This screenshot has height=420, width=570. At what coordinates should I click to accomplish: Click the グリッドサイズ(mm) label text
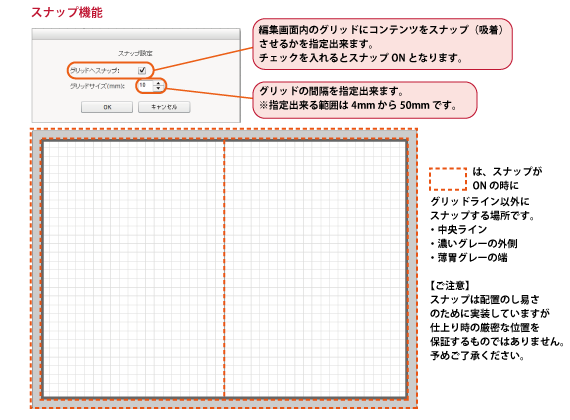coord(97,86)
